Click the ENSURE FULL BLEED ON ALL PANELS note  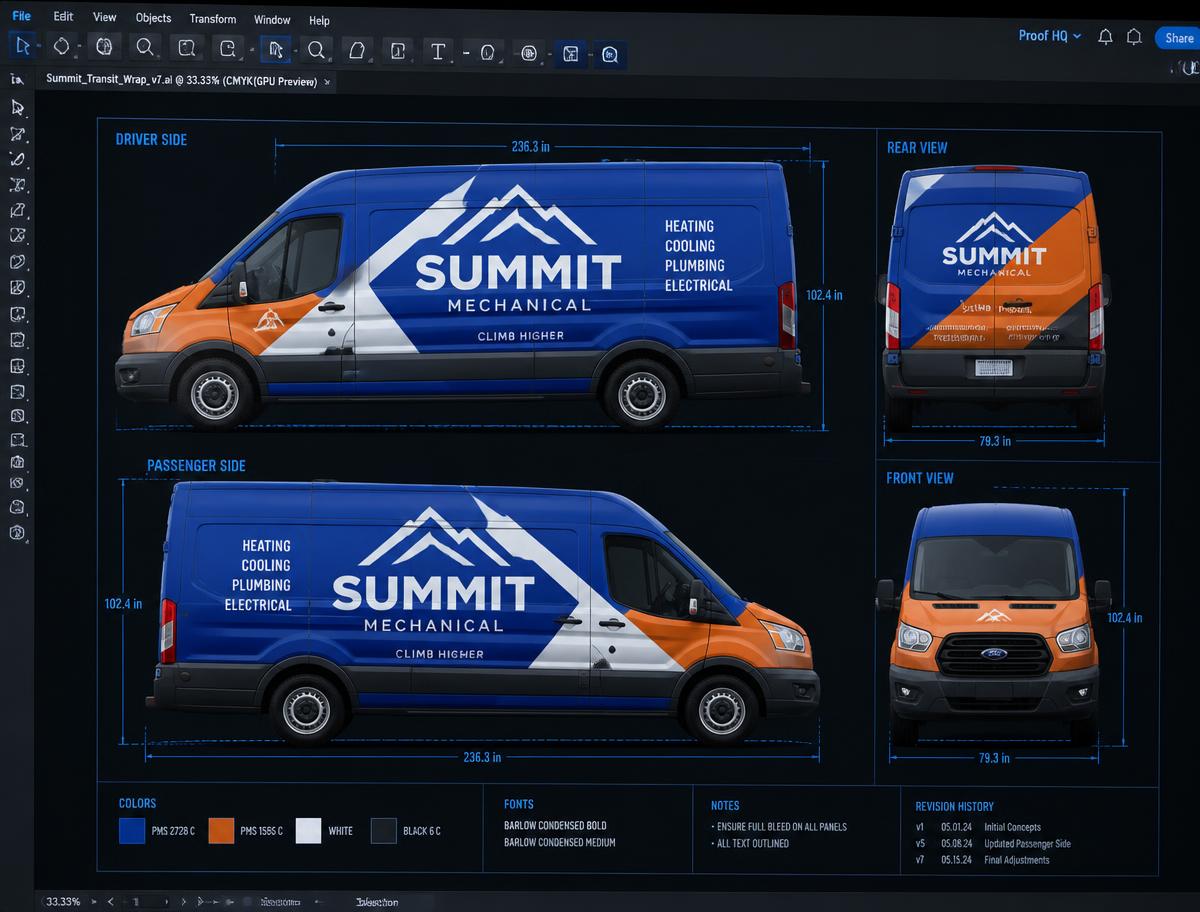(x=781, y=827)
